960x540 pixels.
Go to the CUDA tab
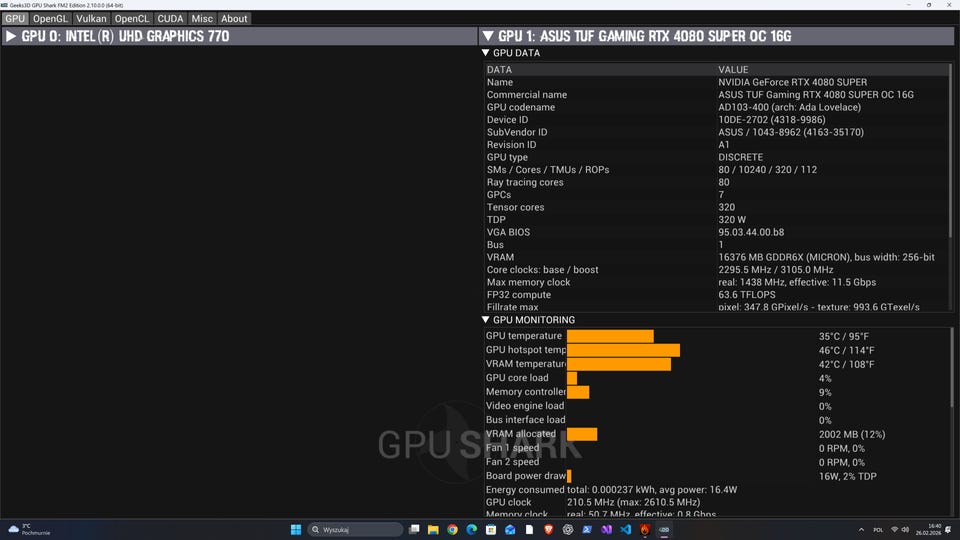tap(170, 18)
